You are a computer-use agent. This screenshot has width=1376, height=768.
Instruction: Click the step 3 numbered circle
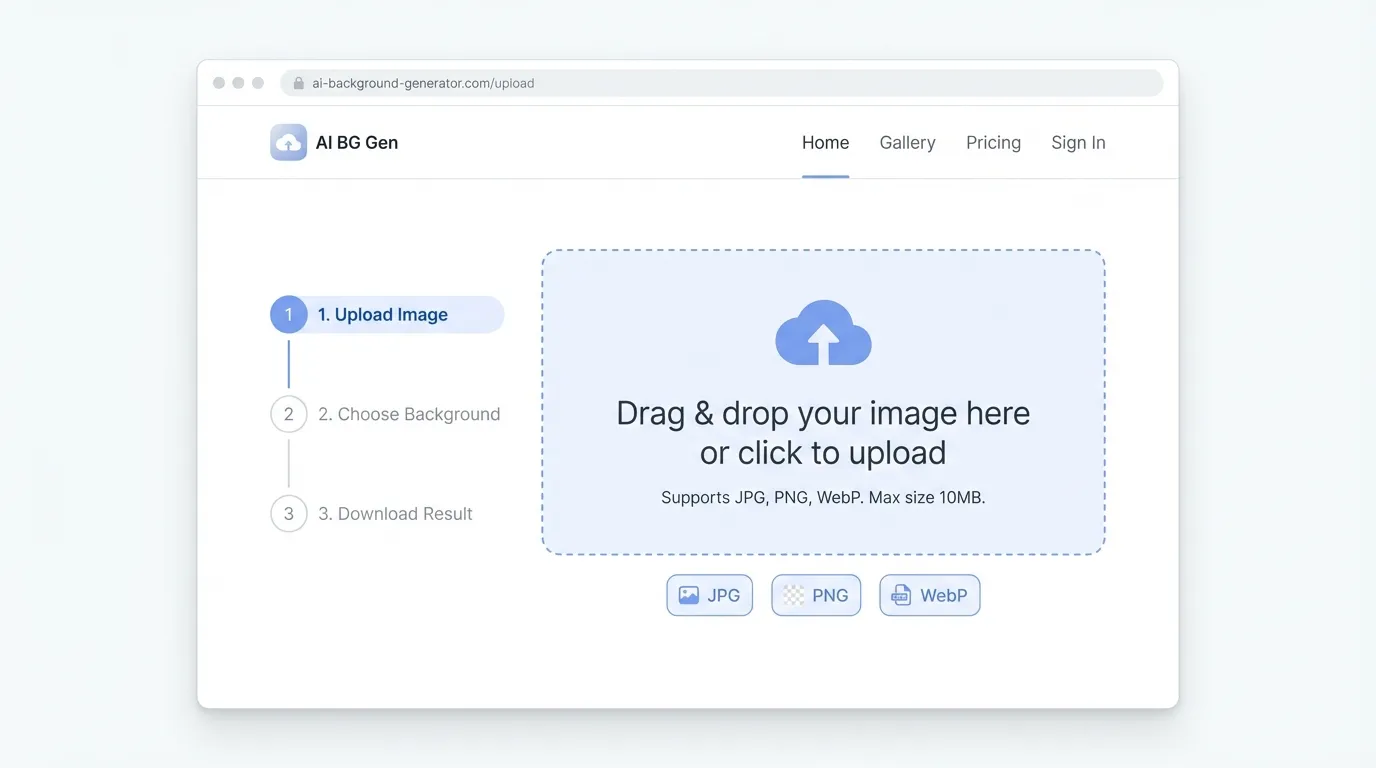(289, 514)
